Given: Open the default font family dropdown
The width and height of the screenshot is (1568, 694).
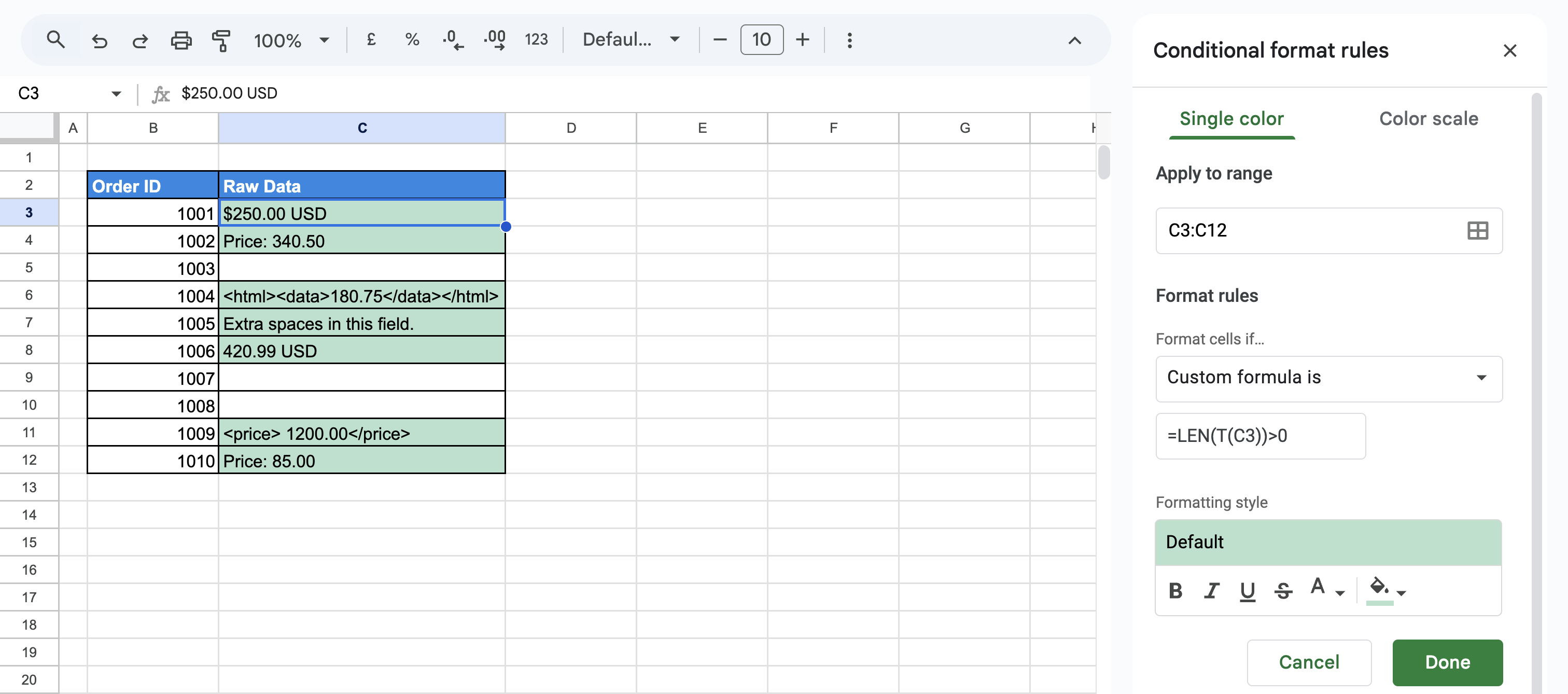Looking at the screenshot, I should pyautogui.click(x=631, y=40).
